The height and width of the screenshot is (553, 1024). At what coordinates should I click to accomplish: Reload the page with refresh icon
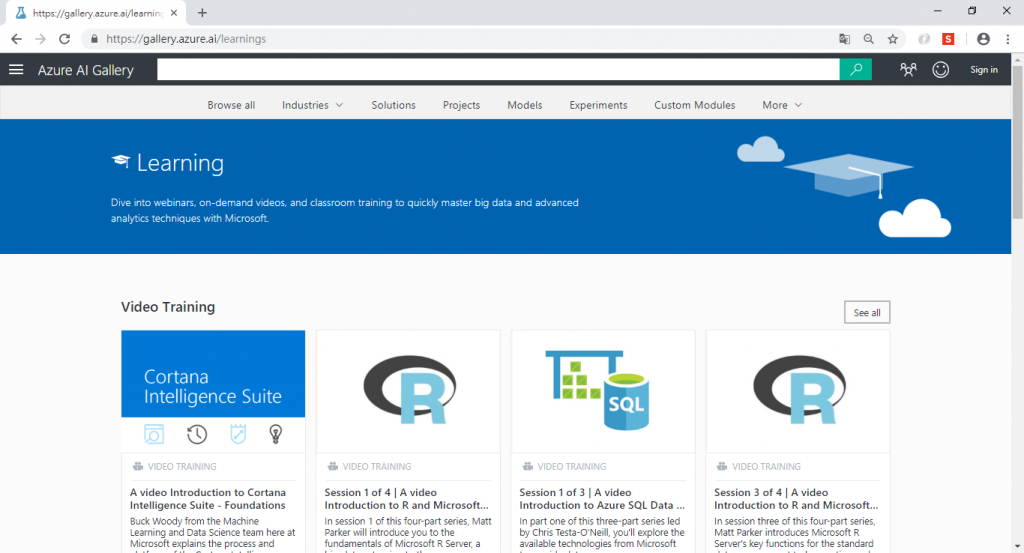[x=64, y=39]
